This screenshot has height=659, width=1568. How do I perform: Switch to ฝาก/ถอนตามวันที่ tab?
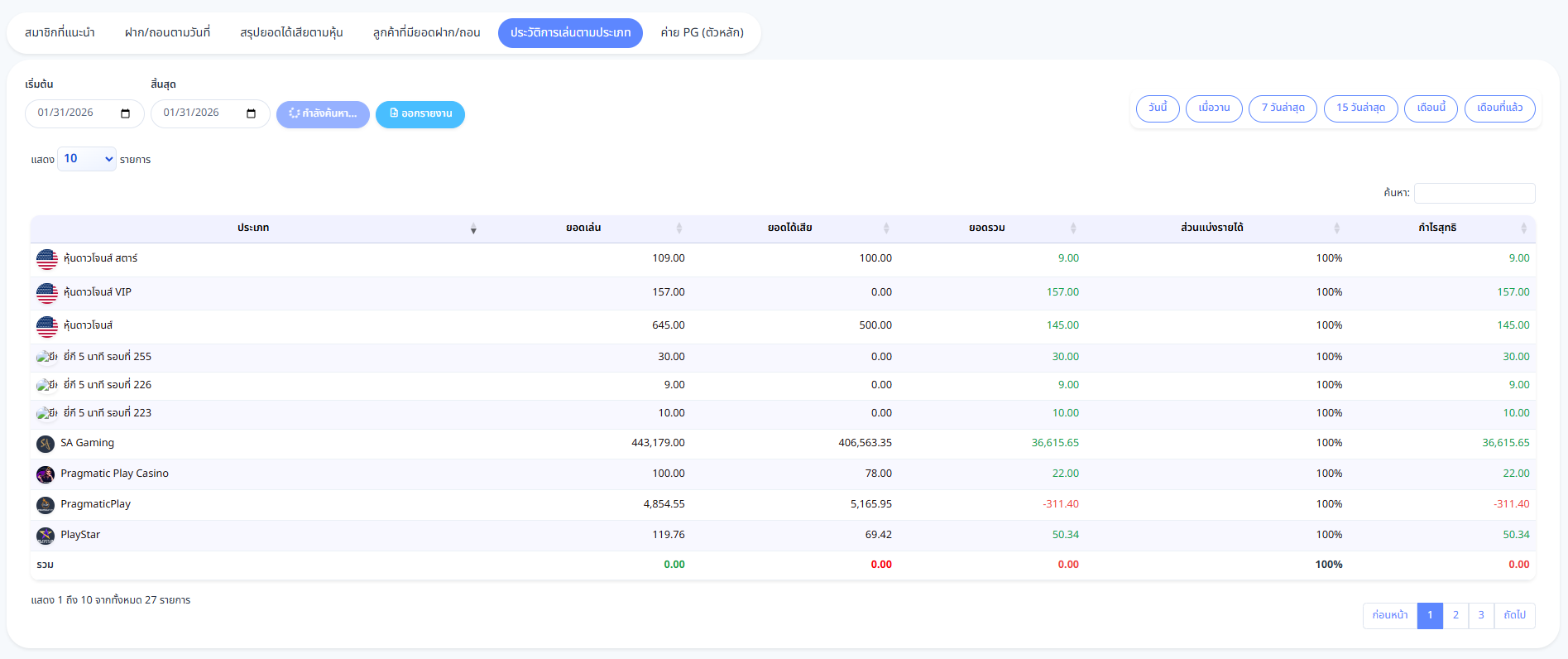point(167,33)
